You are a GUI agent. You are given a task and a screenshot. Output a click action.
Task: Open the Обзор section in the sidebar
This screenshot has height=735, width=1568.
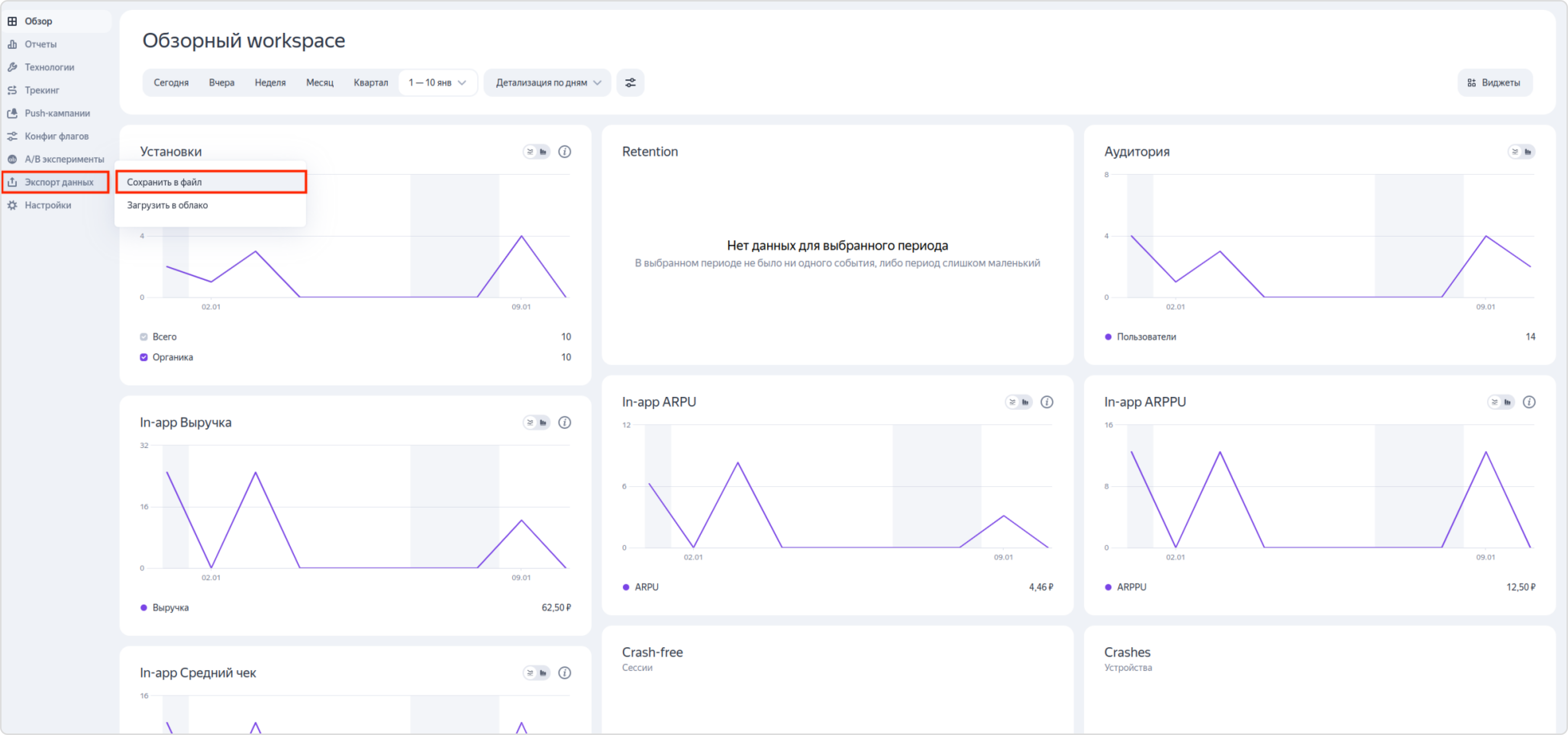(56, 21)
